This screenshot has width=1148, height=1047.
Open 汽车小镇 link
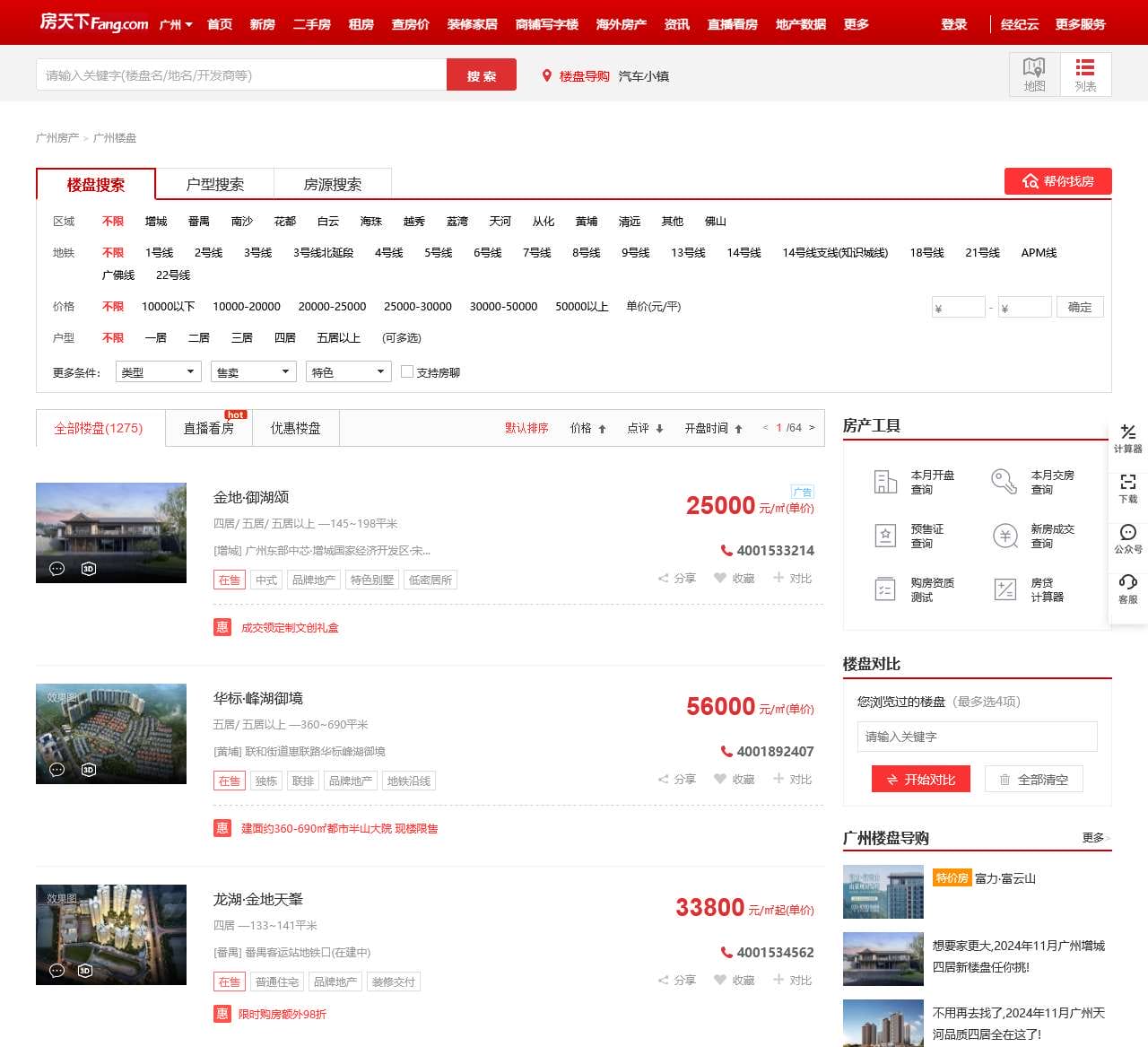tap(644, 76)
